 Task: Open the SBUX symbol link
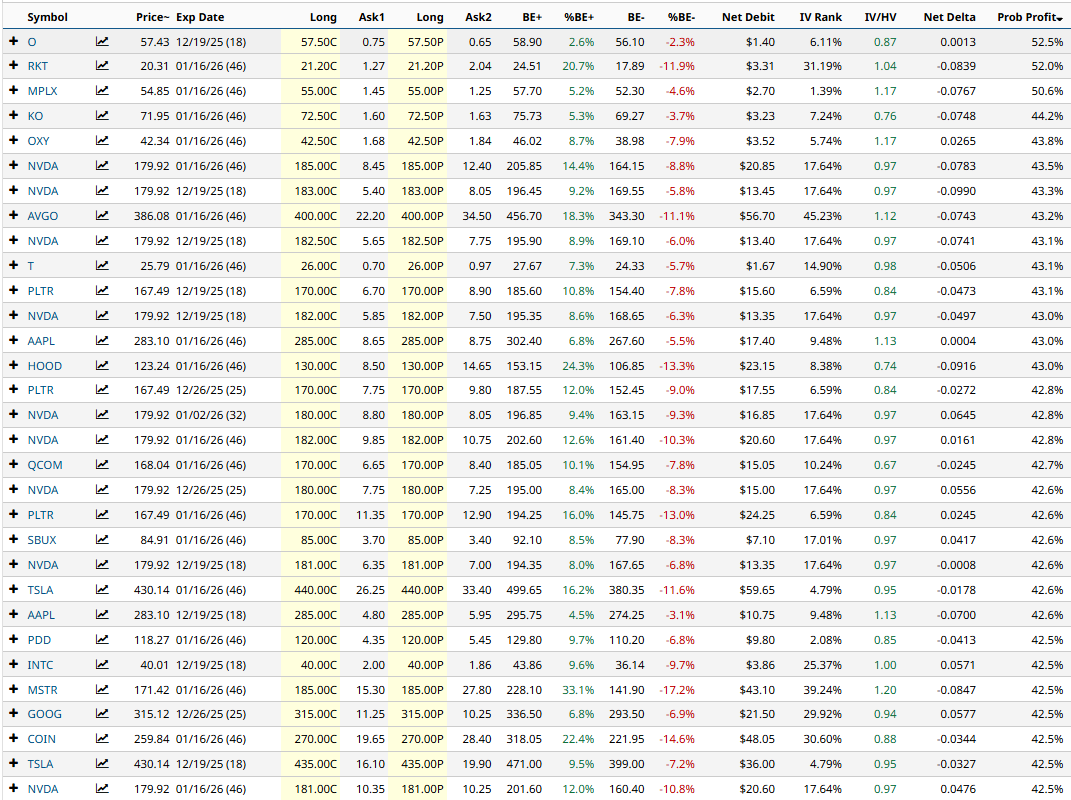tap(42, 540)
